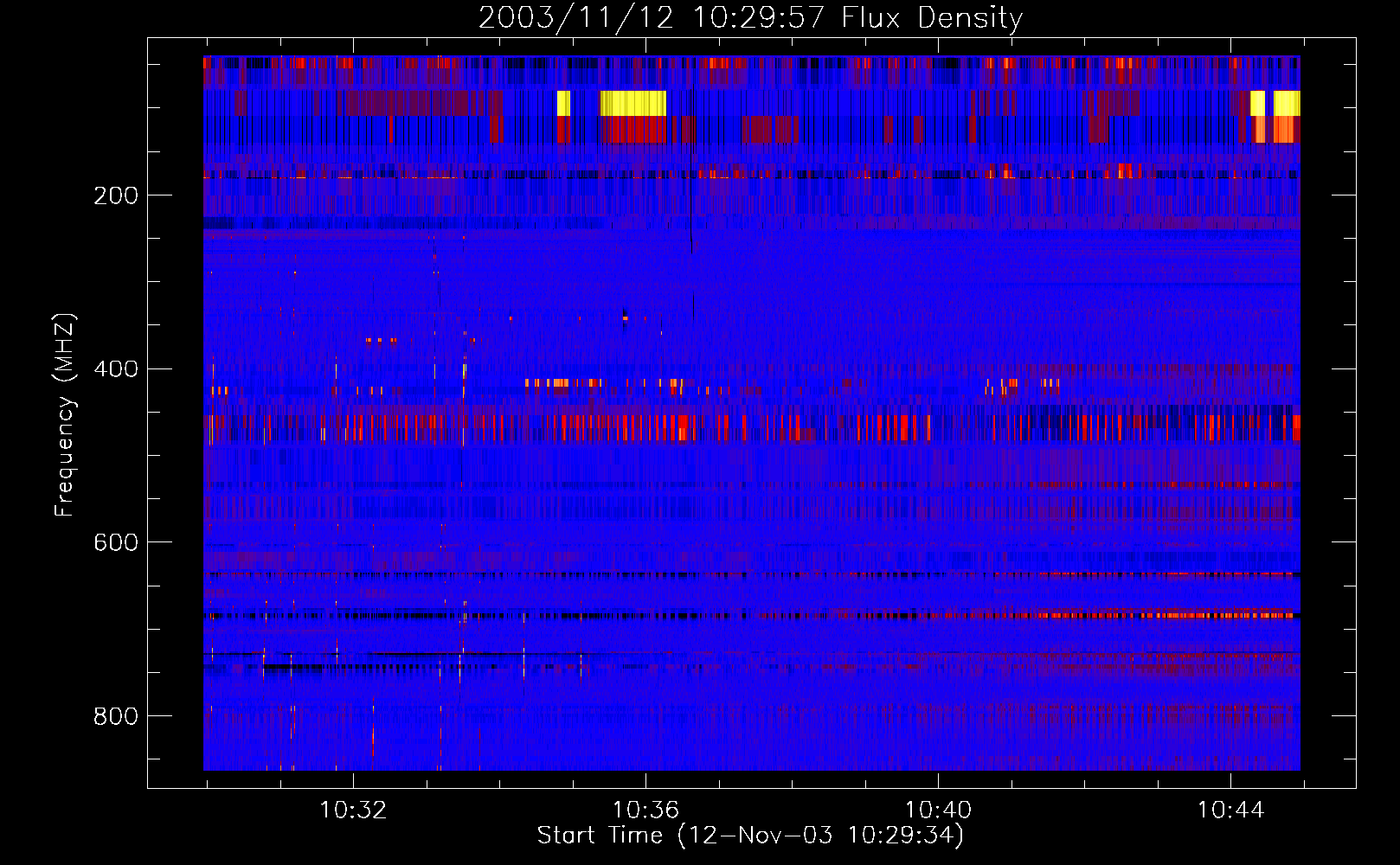The width and height of the screenshot is (1400, 865).
Task: Click the 10:44 time tick label
Action: 1230,811
